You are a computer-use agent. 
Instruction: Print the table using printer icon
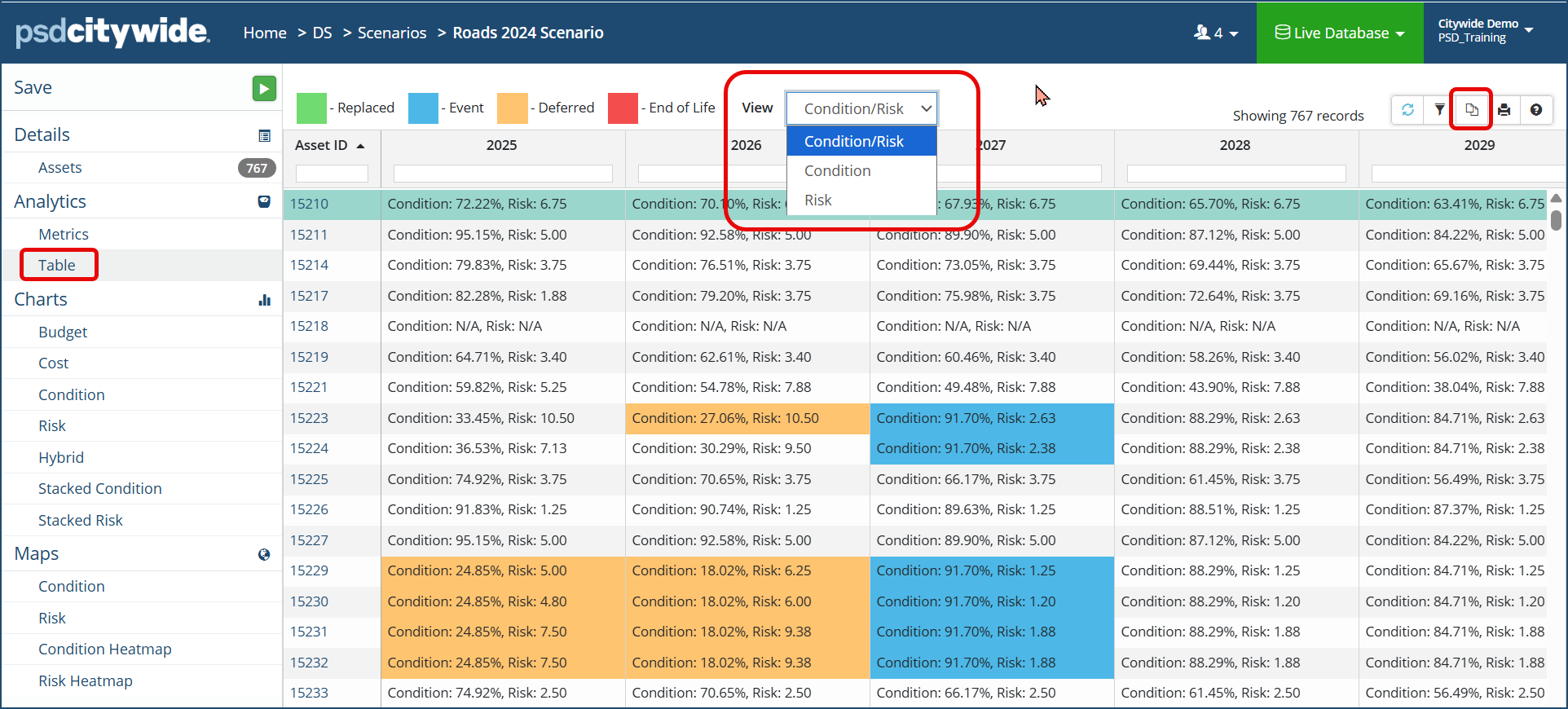pyautogui.click(x=1504, y=110)
